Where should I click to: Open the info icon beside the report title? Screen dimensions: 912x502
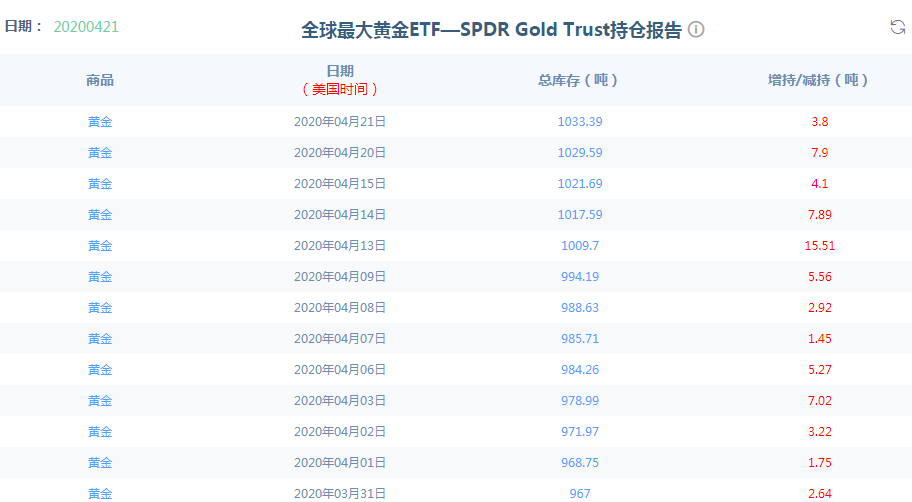click(x=696, y=29)
